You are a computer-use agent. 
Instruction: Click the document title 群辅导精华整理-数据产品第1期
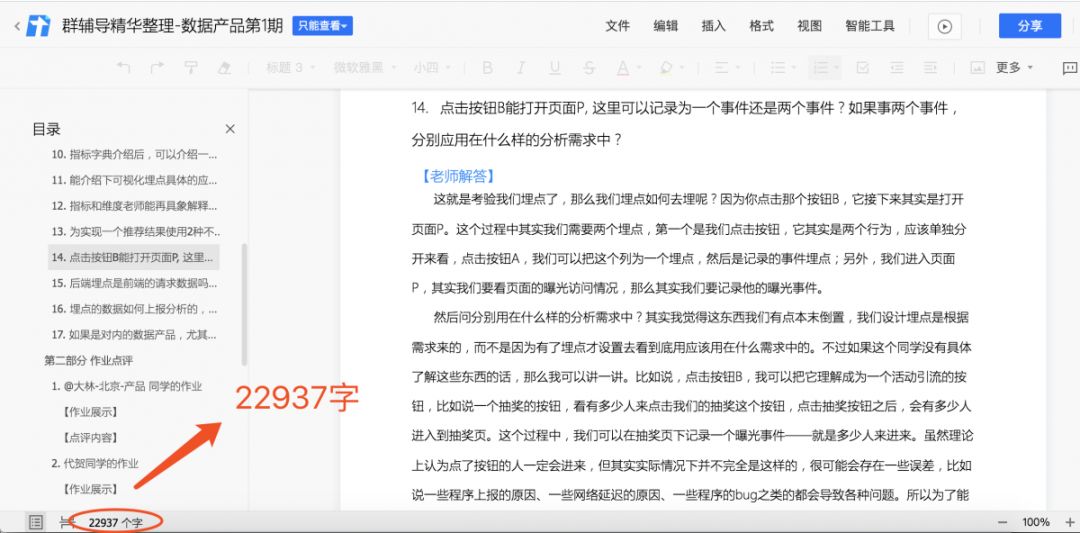[172, 26]
